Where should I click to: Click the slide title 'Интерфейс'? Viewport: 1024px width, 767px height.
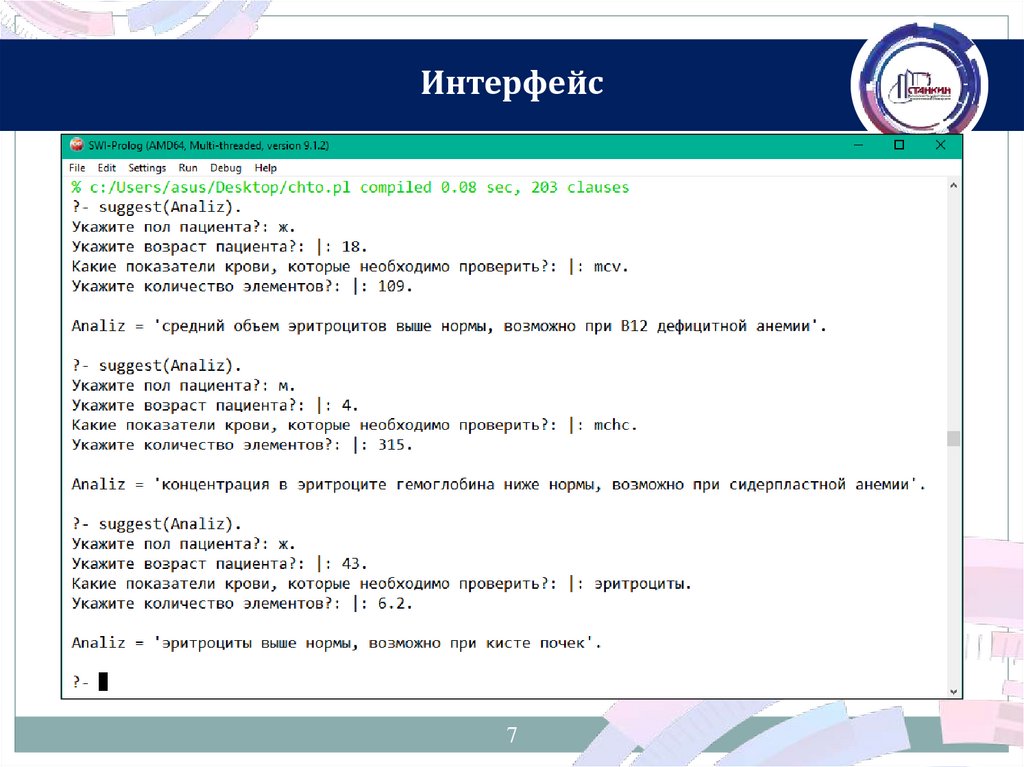pos(512,83)
